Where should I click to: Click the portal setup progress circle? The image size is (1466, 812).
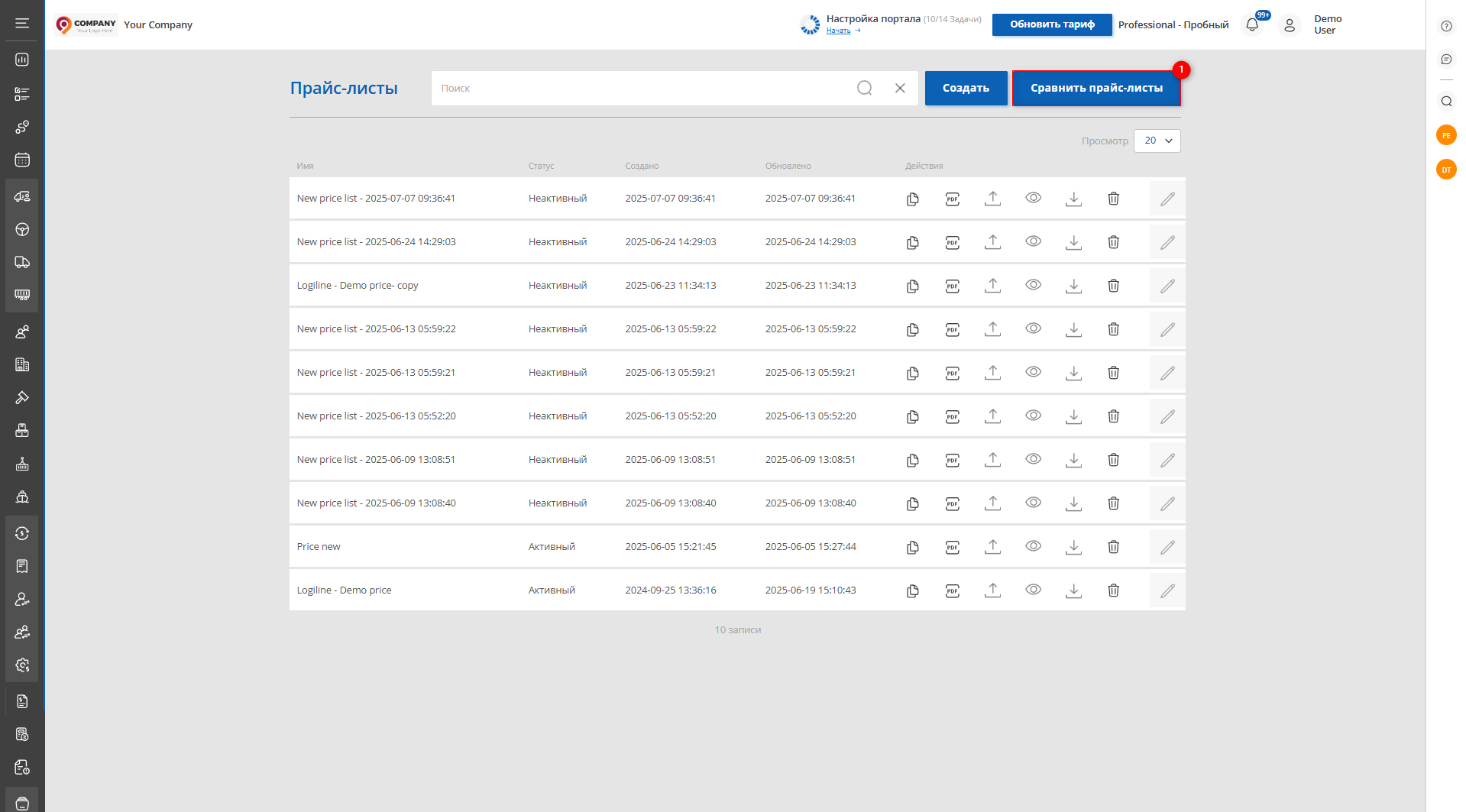pyautogui.click(x=810, y=24)
